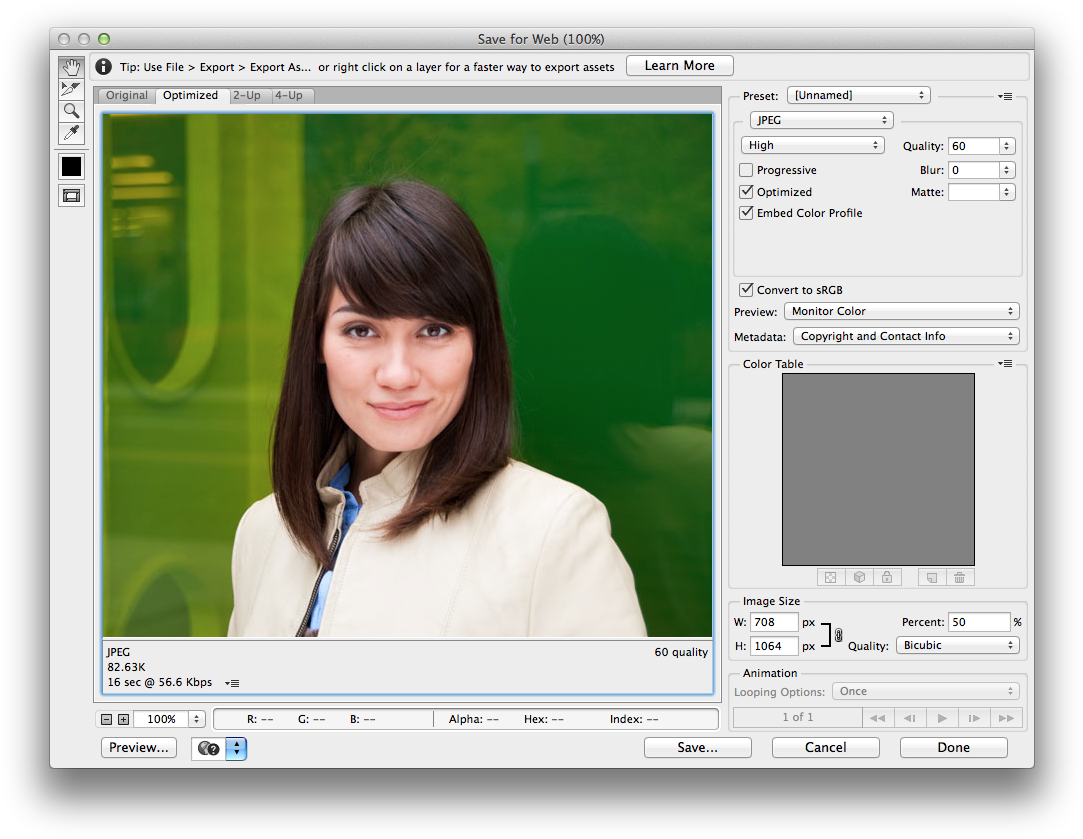The width and height of the screenshot is (1083, 839).
Task: Select the Slice Select tool
Action: [71, 90]
